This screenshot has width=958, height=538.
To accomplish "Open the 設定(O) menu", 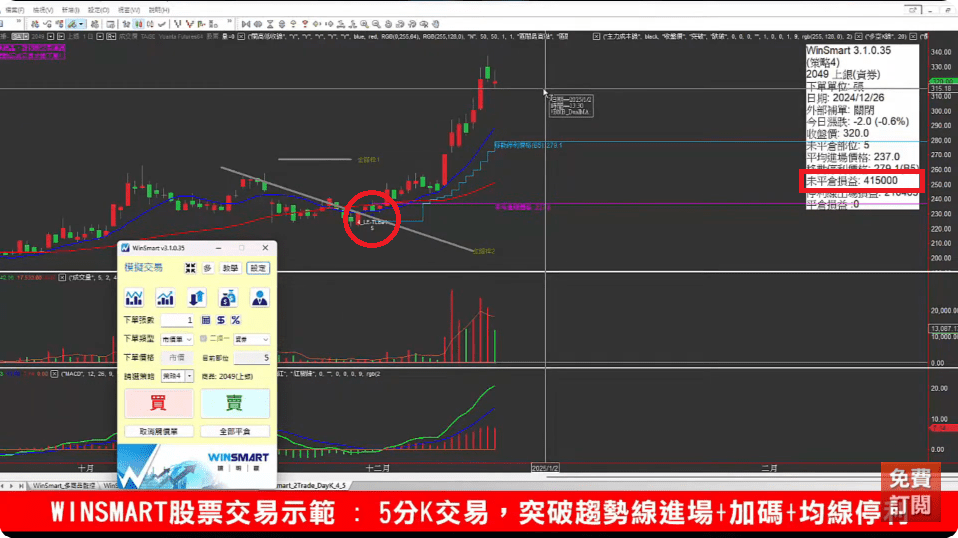I will tap(98, 10).
